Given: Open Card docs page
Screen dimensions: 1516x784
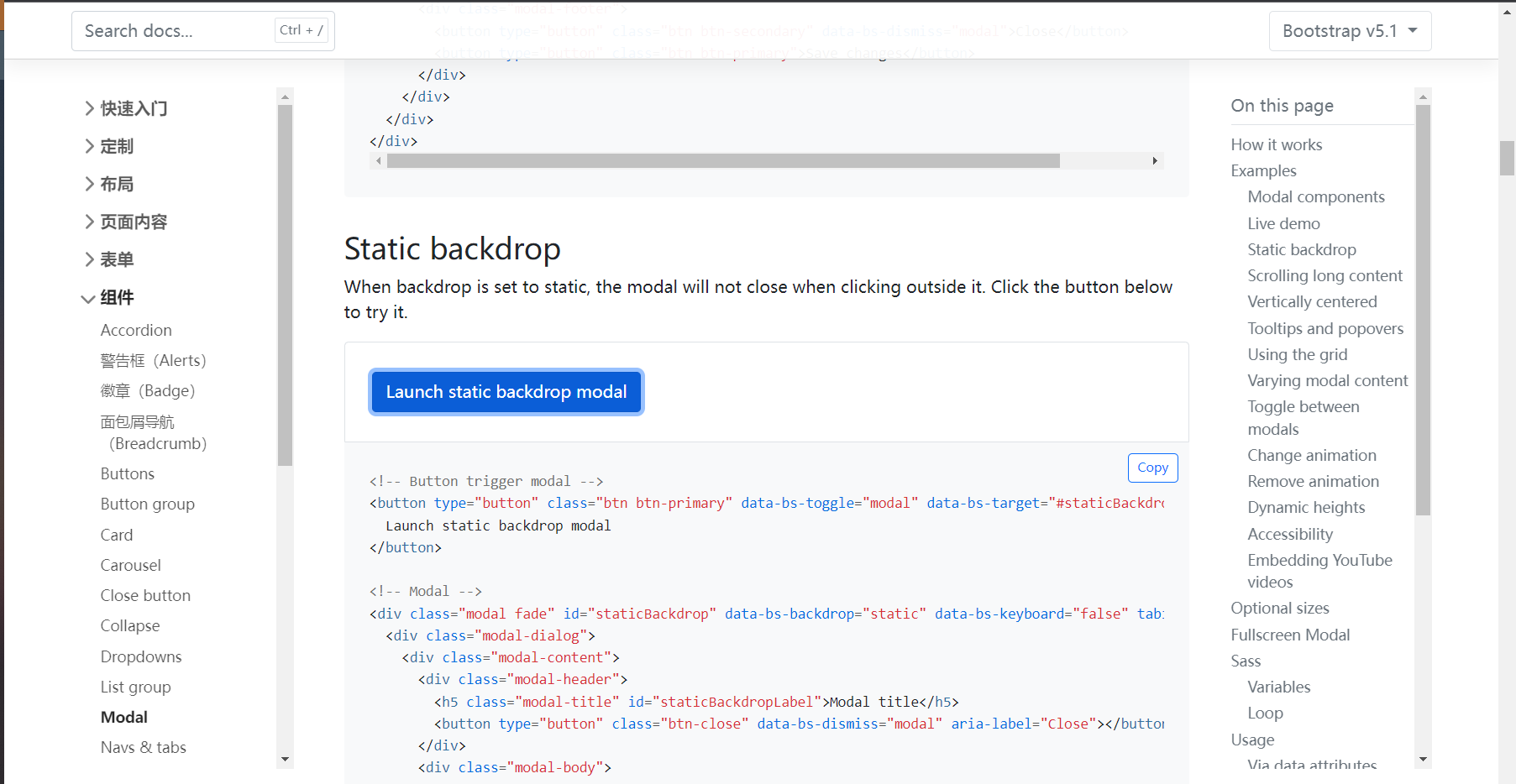Looking at the screenshot, I should pos(117,535).
